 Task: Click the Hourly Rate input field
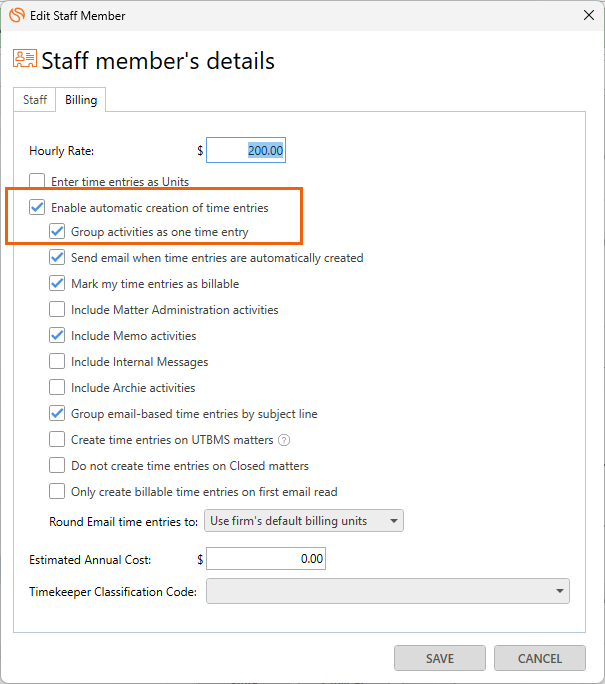click(x=246, y=150)
